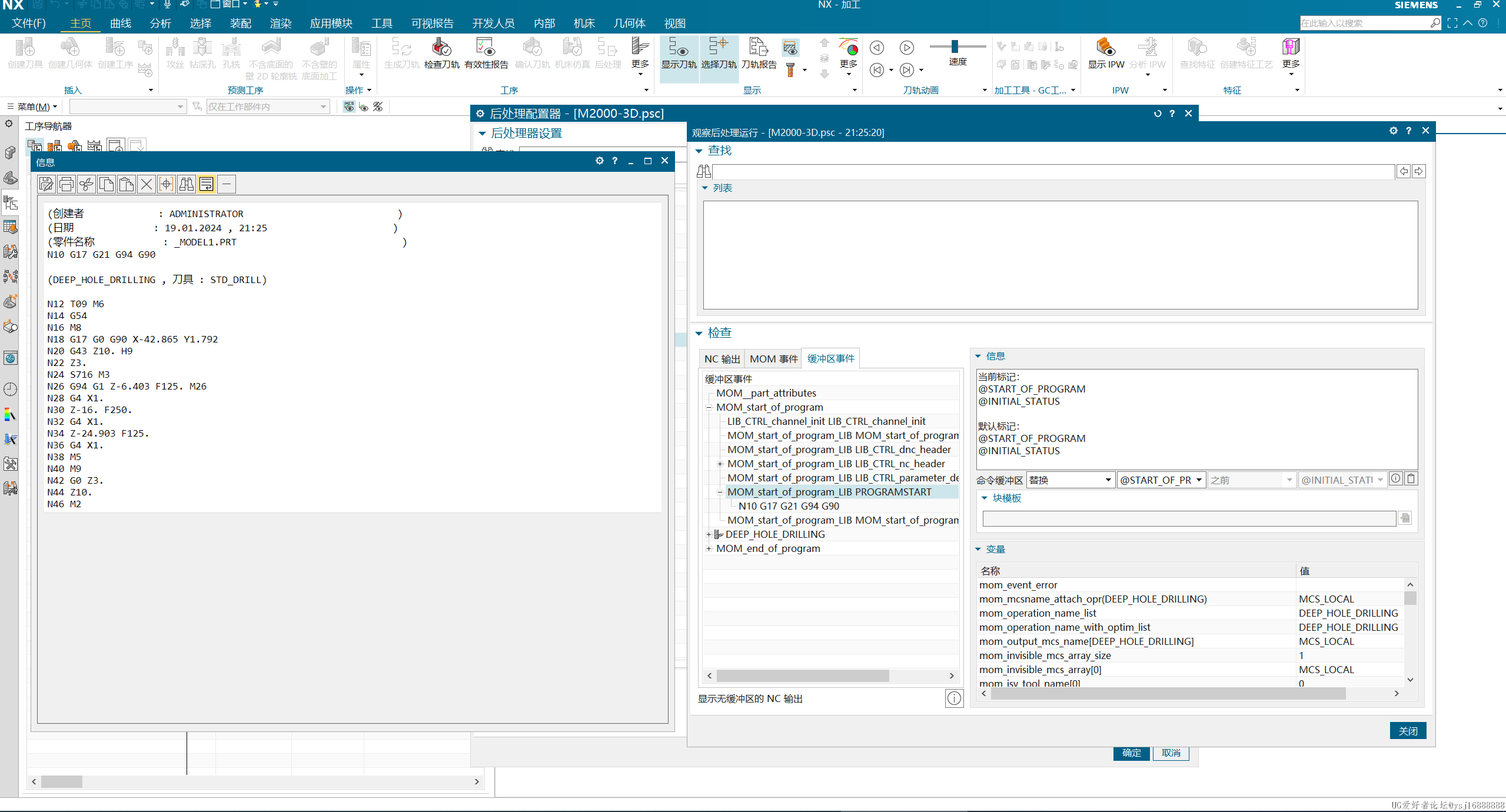This screenshot has height=812, width=1506.
Task: Click the crosshair bracket icon in 信息 toolbar
Action: (167, 184)
